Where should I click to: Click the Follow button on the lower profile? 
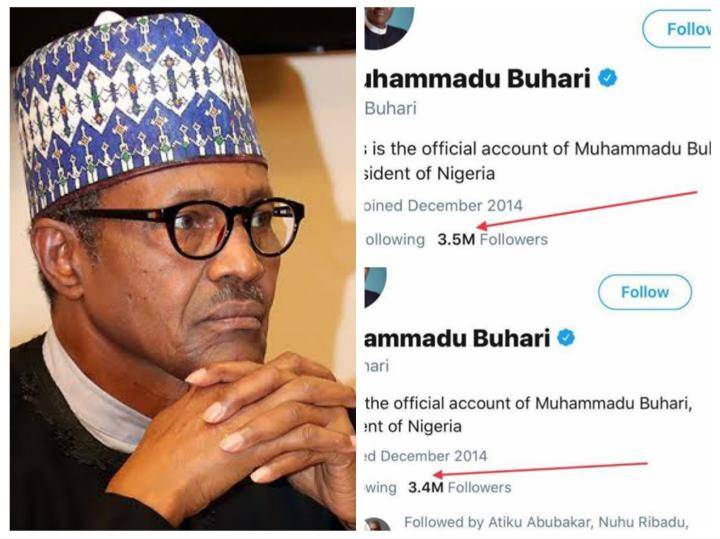(645, 292)
